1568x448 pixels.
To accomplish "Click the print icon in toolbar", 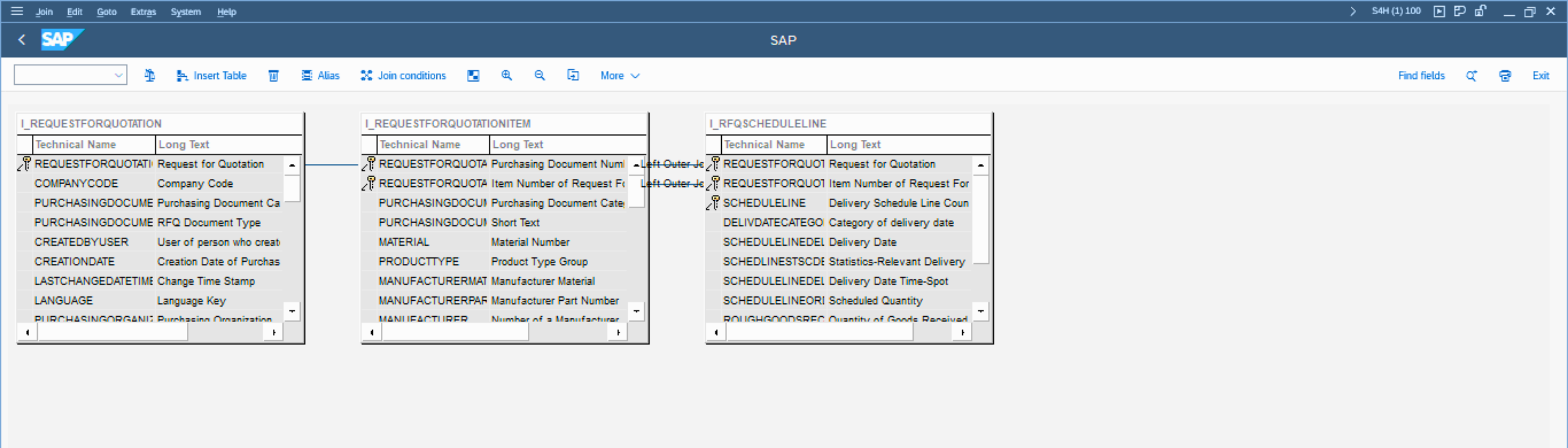I will click(x=1505, y=75).
